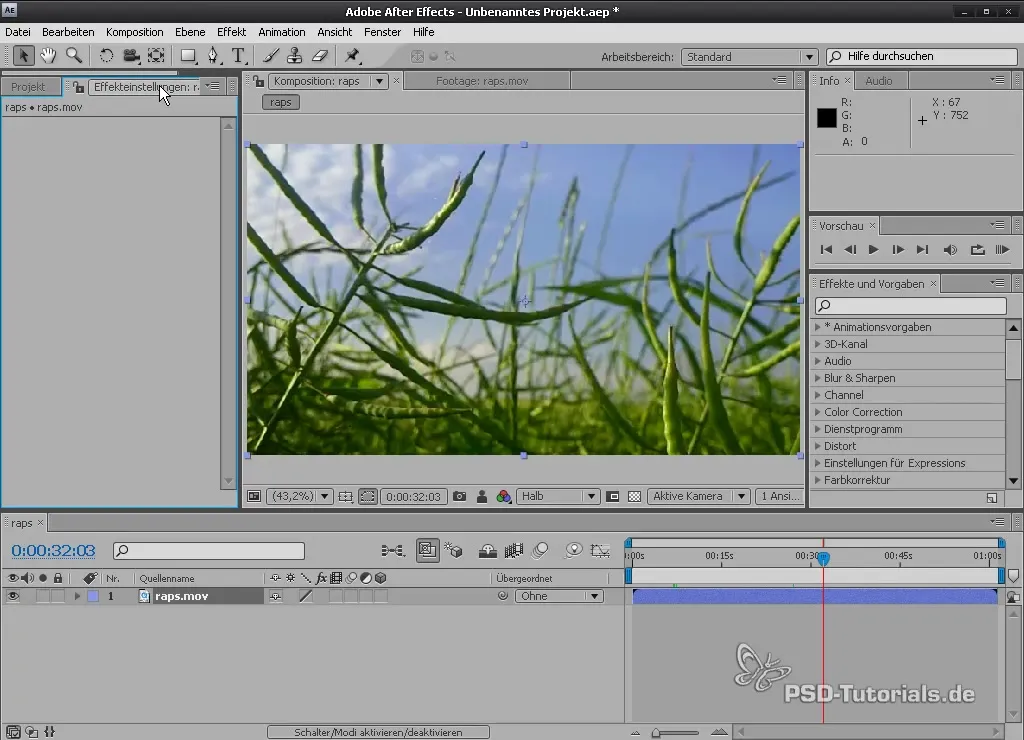Select the Unified Camera tool
This screenshot has width=1024, height=740.
point(131,56)
